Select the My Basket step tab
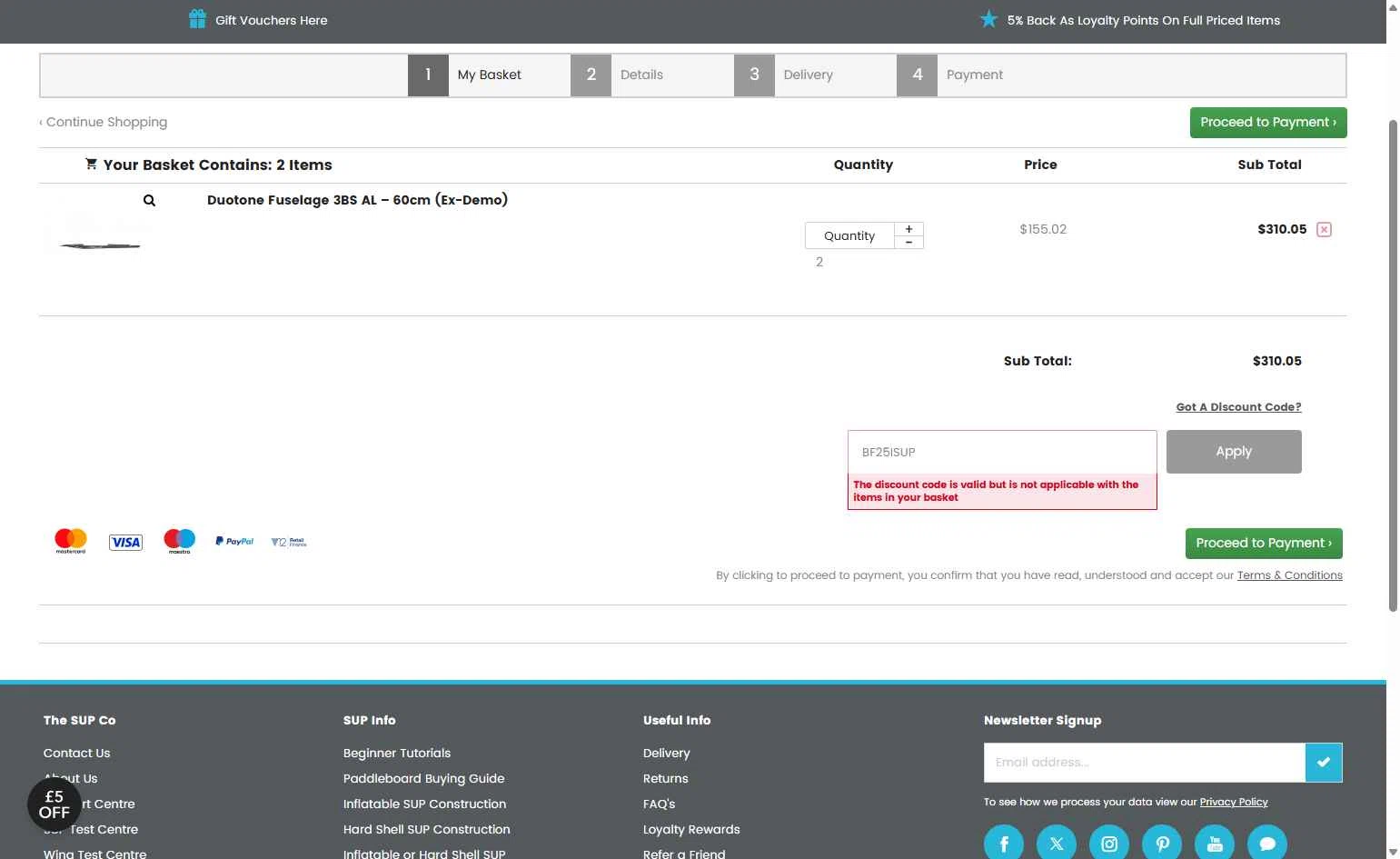1400x859 pixels. tap(489, 75)
